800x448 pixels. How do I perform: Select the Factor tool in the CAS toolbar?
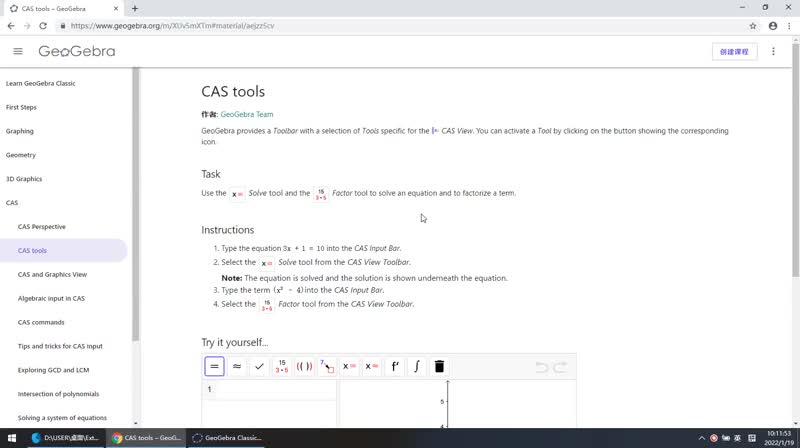tap(282, 366)
